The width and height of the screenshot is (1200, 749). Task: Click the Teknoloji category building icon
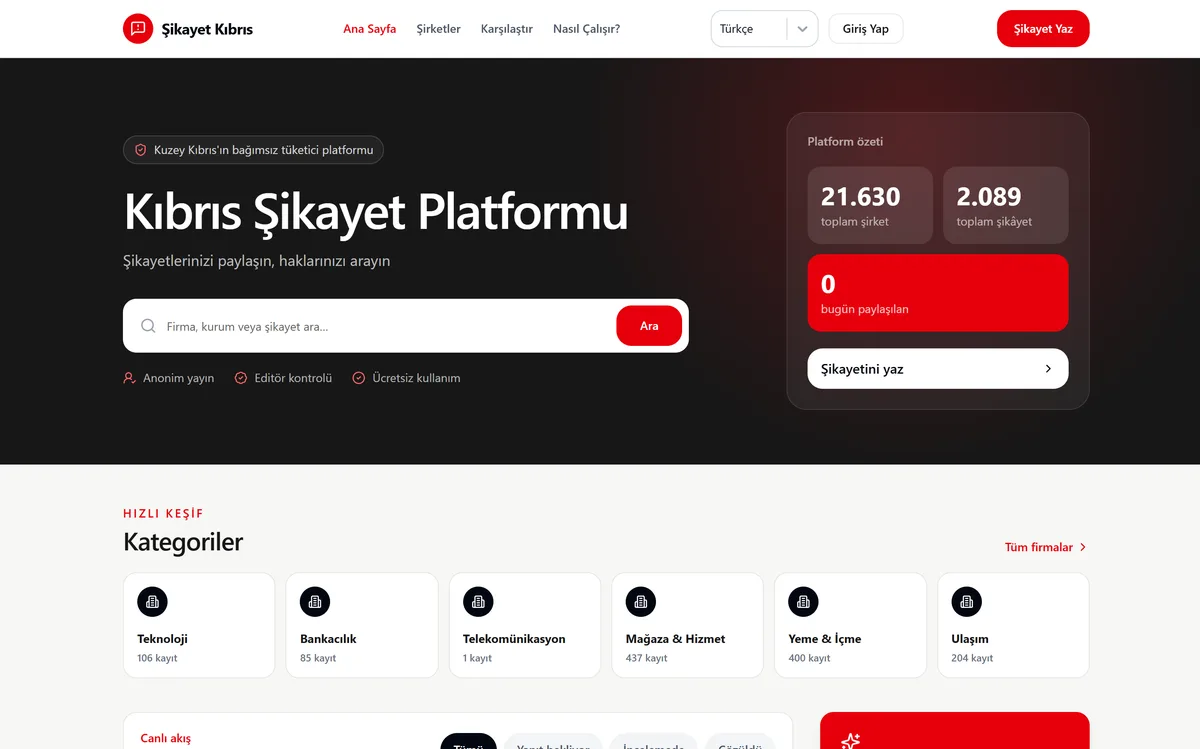pyautogui.click(x=152, y=601)
